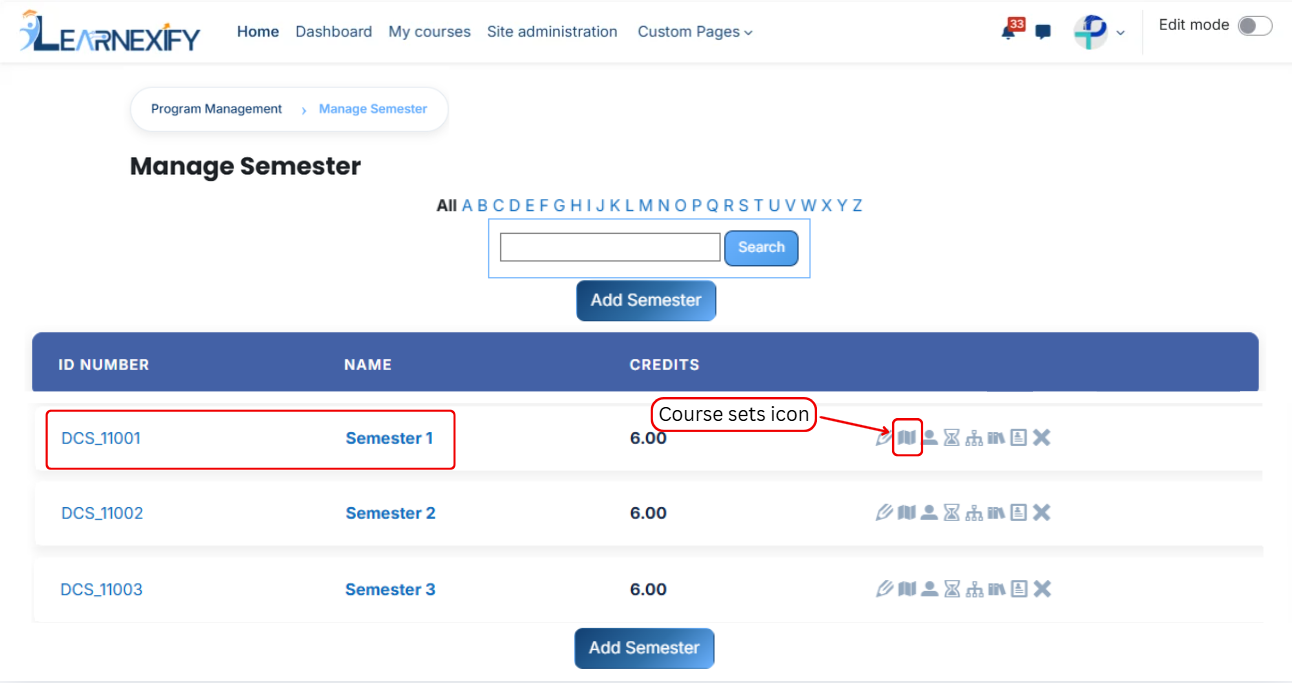This screenshot has height=683, width=1292.
Task: Filter semesters by letter S
Action: pos(743,205)
